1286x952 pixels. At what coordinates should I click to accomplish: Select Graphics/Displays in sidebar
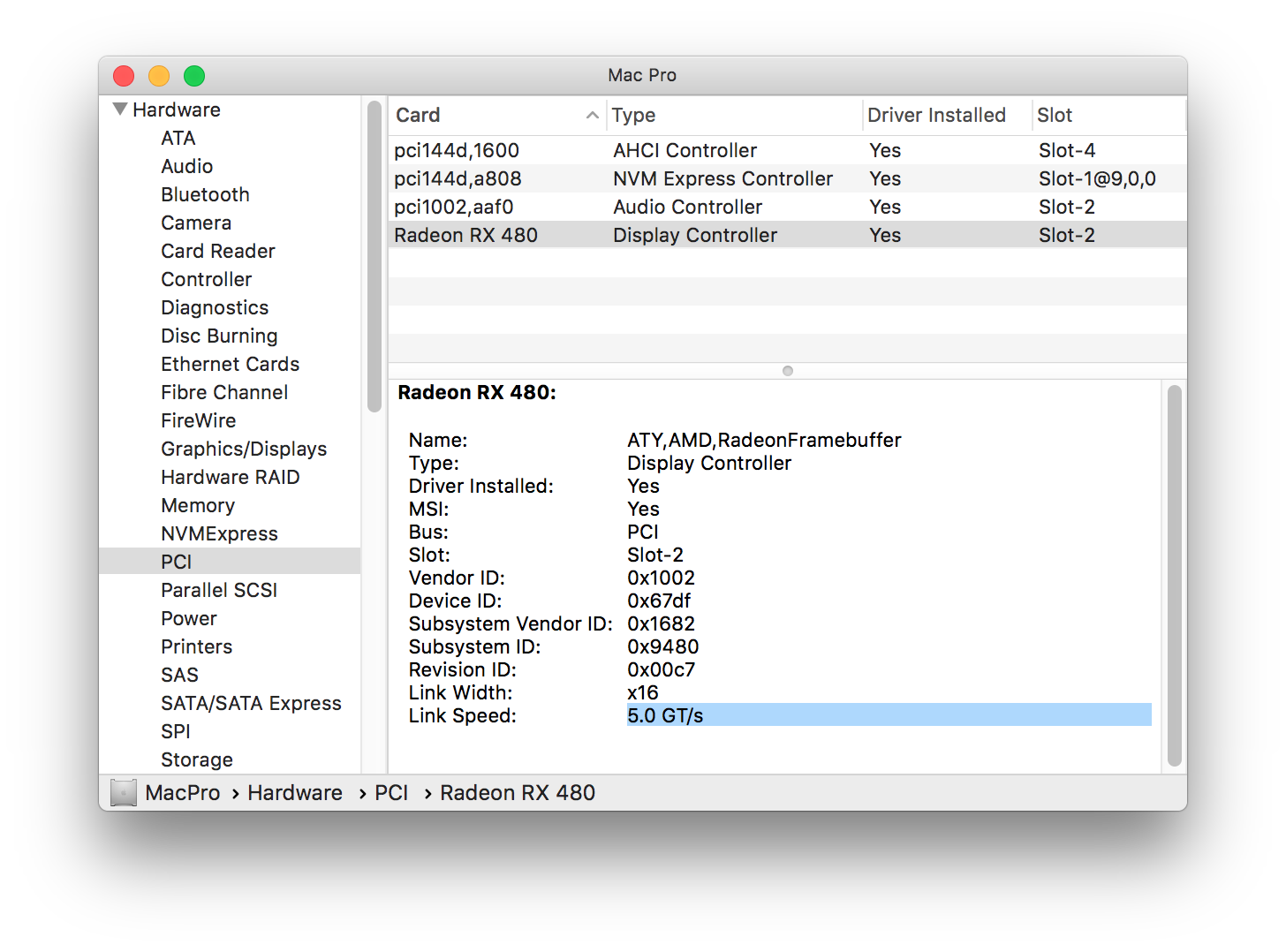(x=244, y=449)
